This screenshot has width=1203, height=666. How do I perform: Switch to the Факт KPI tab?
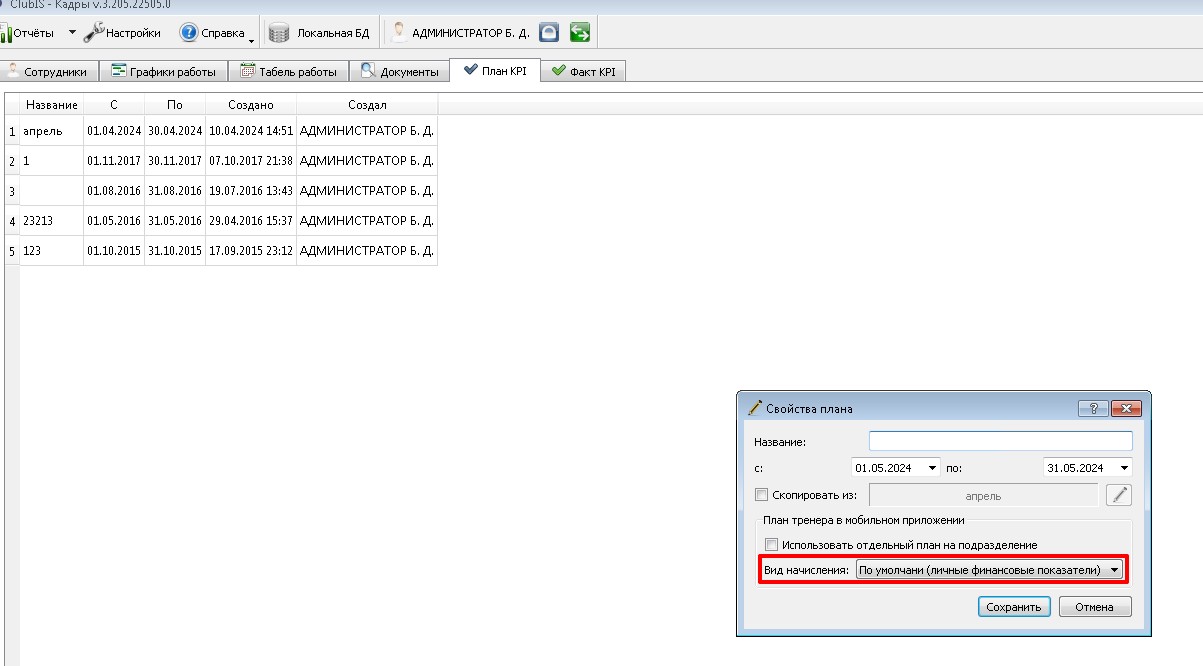click(x=583, y=72)
